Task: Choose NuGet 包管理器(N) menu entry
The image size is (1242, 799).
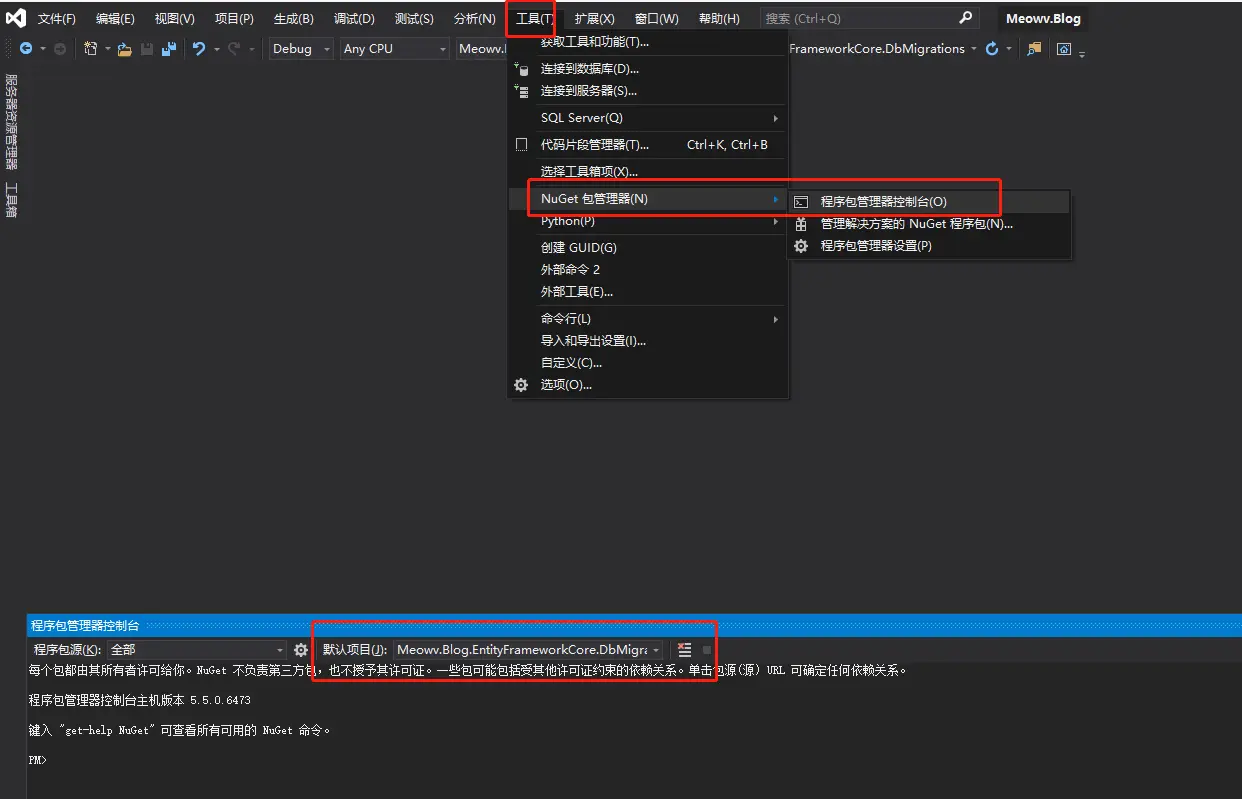Action: 648,199
